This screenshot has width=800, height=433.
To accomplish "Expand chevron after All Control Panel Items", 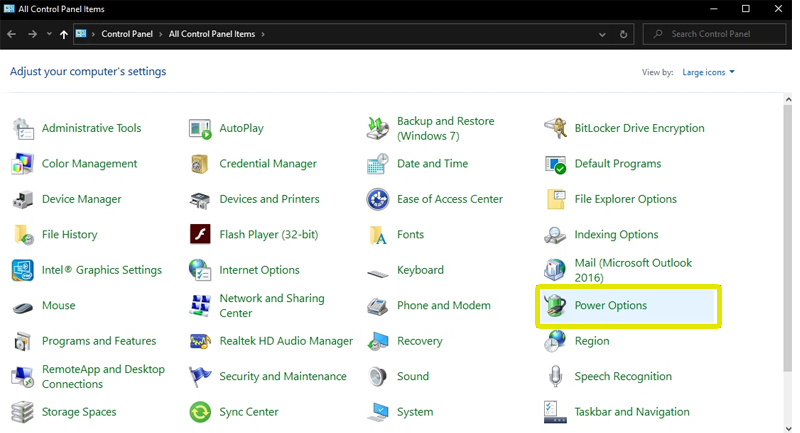I will click(263, 34).
